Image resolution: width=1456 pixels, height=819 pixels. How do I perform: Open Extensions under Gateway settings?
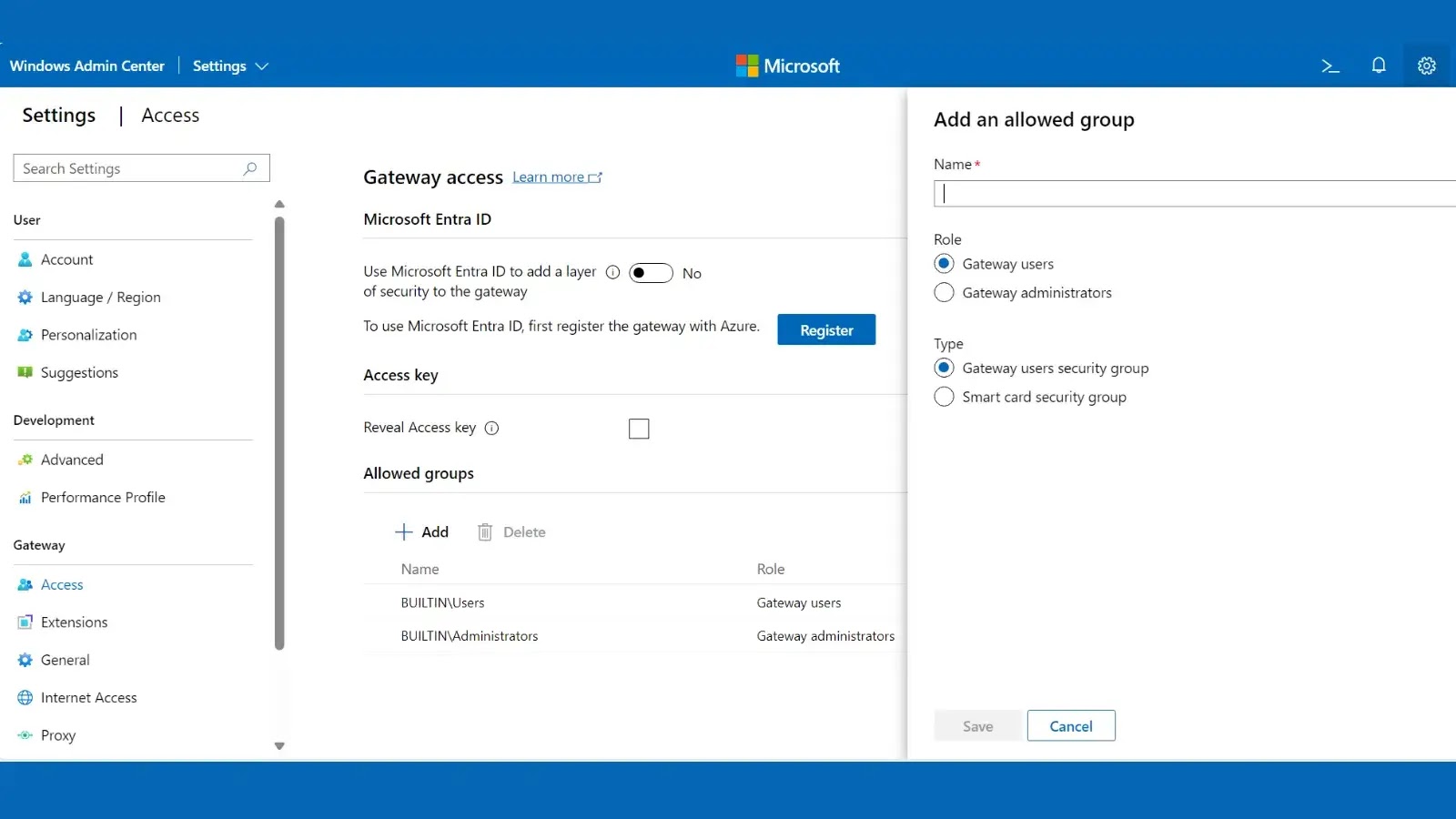(x=73, y=622)
